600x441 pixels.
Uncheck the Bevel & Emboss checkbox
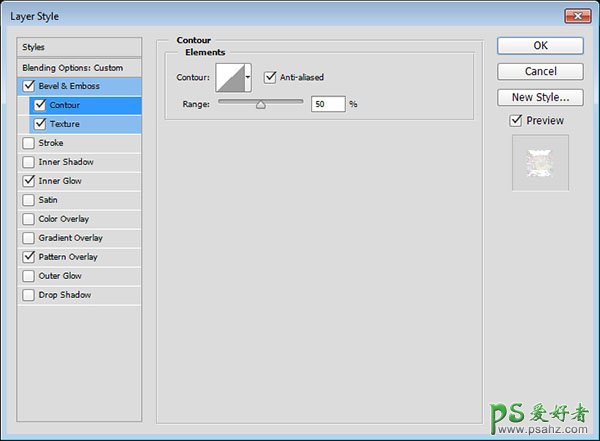click(x=28, y=86)
